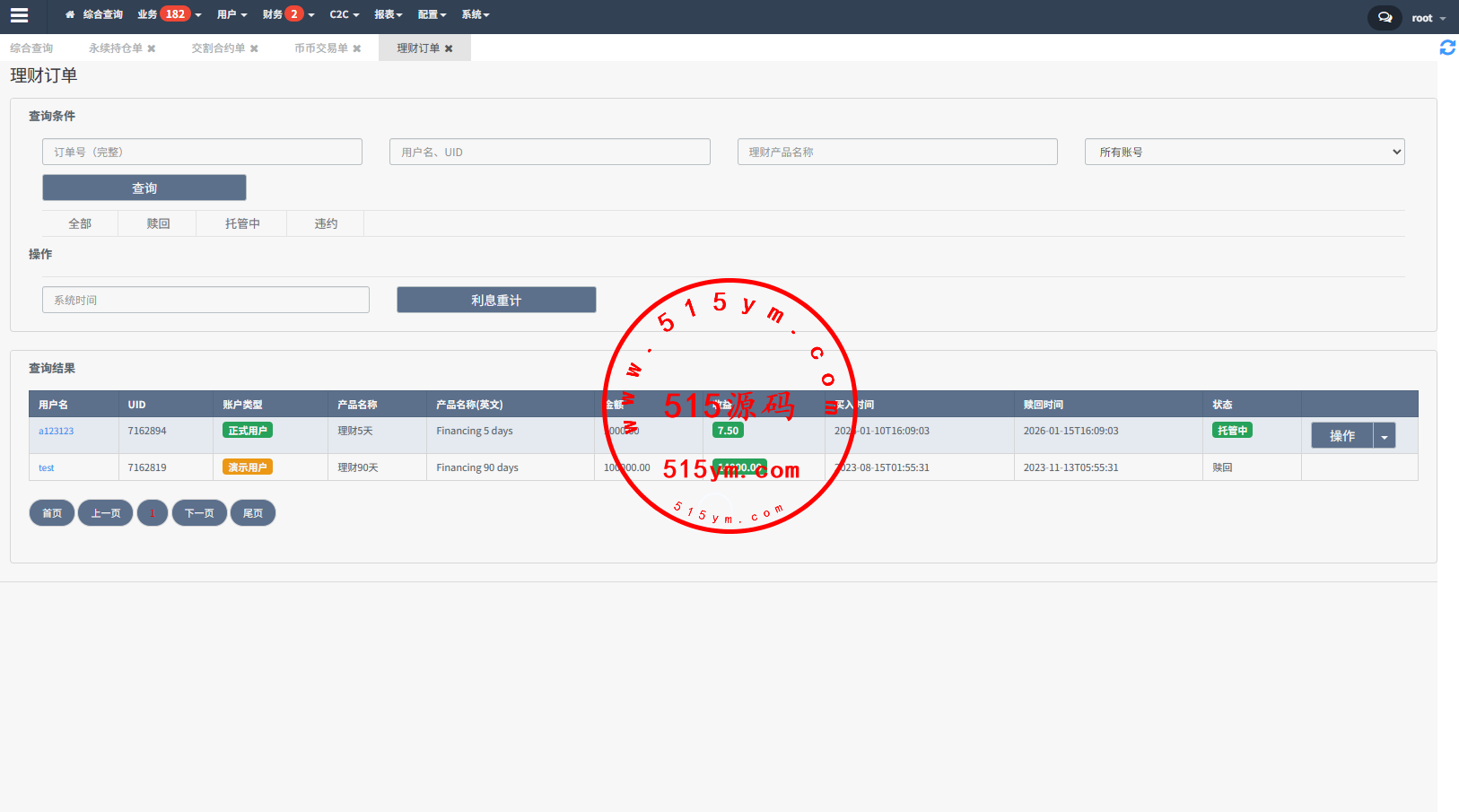Click the refresh icon at top right
1459x812 pixels.
[1446, 48]
